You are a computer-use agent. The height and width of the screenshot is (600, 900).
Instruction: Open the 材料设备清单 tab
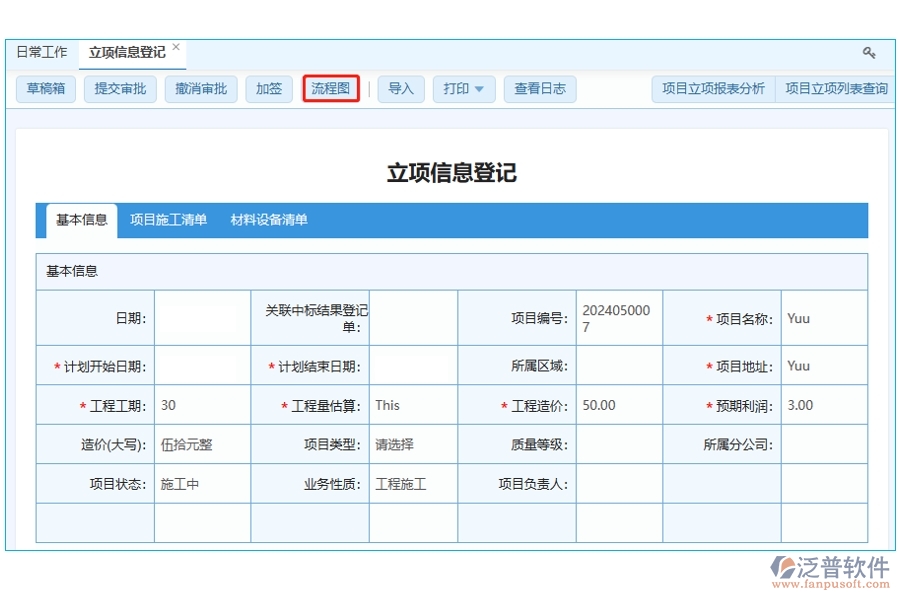pyautogui.click(x=267, y=220)
